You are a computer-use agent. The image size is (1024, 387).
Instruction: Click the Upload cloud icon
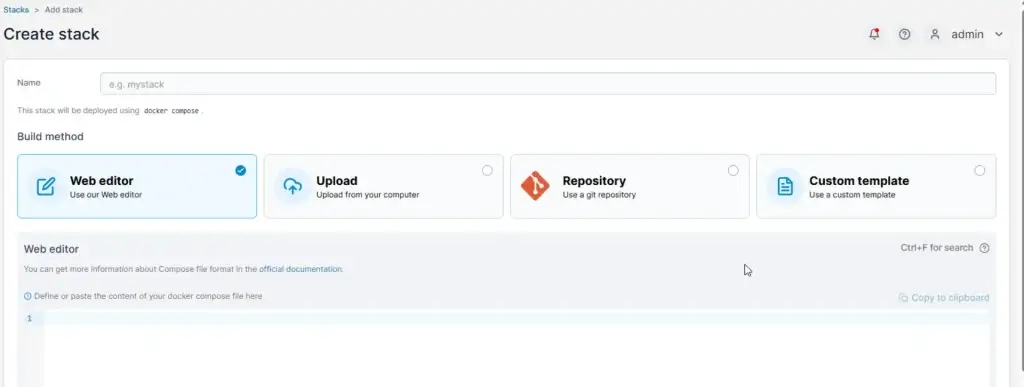(292, 187)
